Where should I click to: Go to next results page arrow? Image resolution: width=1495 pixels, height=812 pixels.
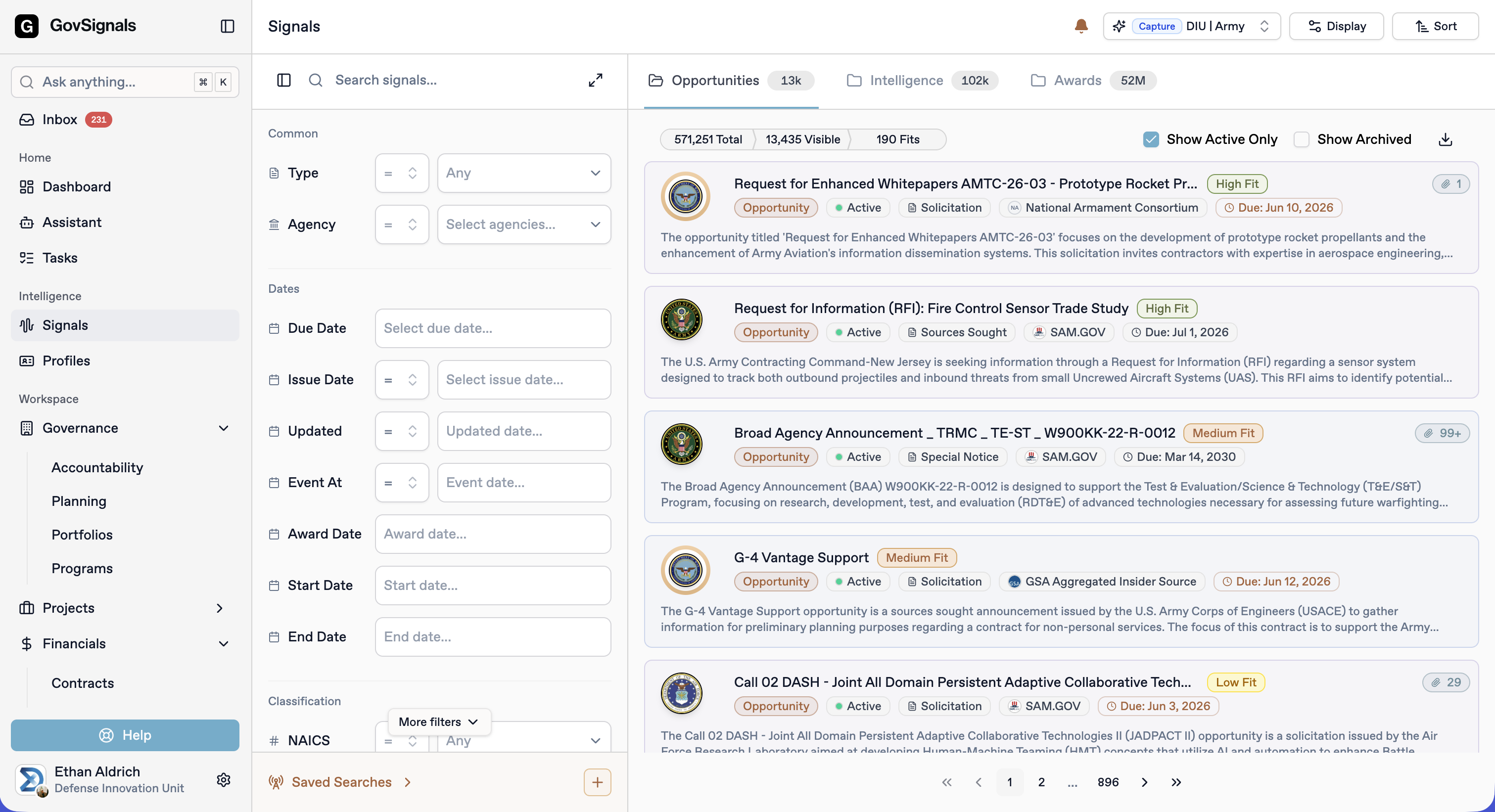tap(1144, 782)
